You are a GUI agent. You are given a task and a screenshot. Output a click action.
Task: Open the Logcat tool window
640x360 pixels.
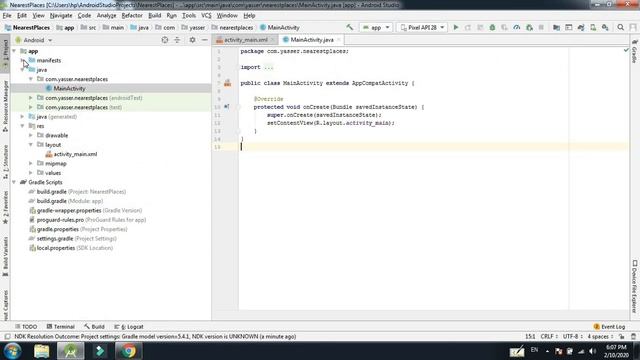[129, 327]
